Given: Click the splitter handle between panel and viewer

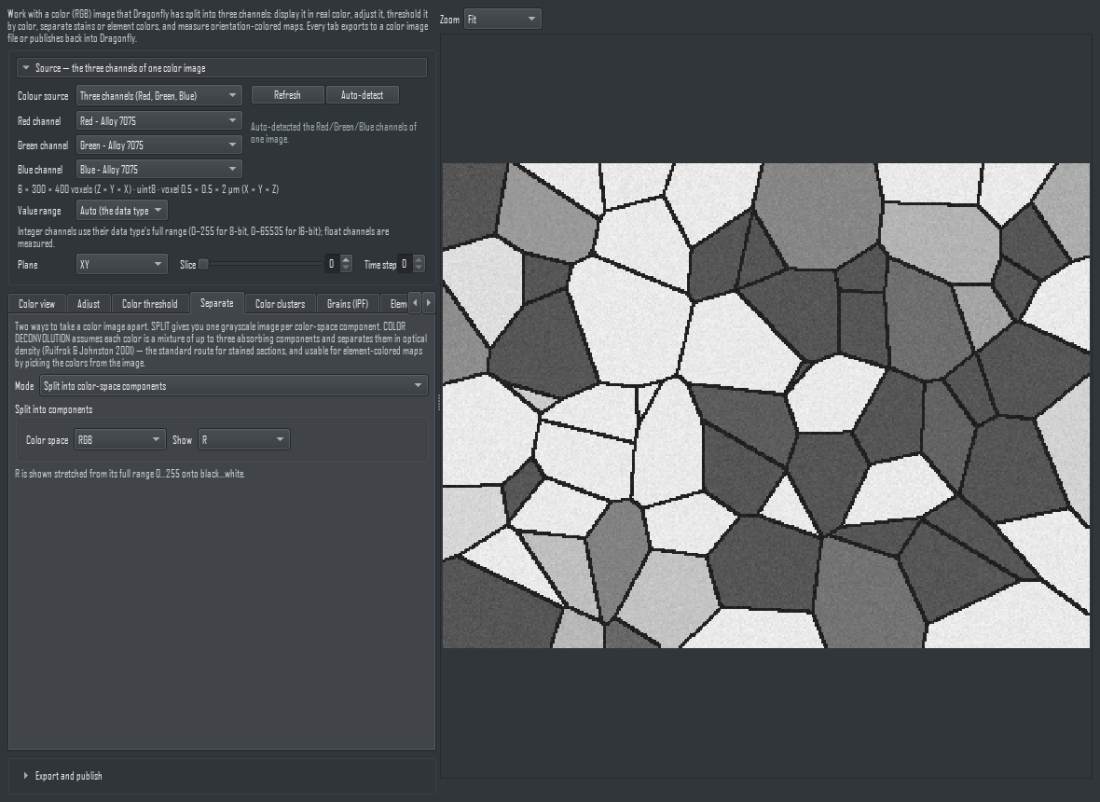Looking at the screenshot, I should [438, 402].
